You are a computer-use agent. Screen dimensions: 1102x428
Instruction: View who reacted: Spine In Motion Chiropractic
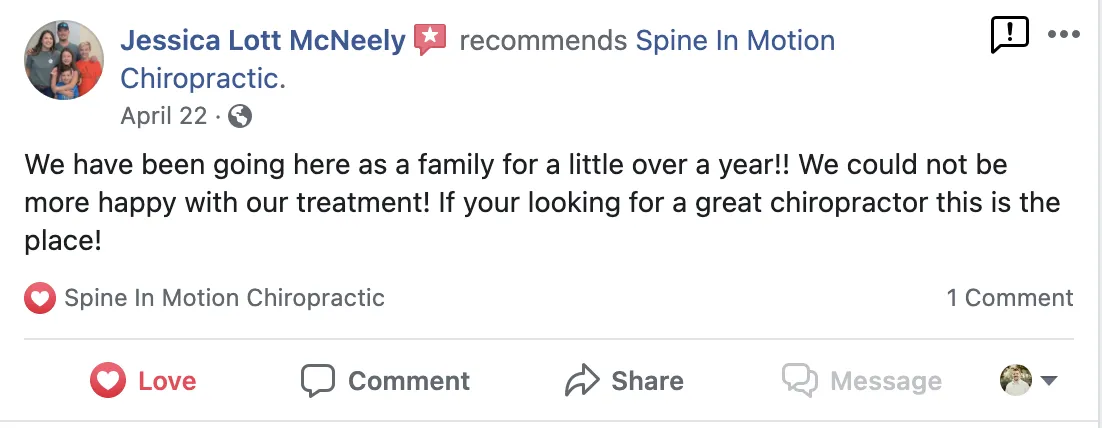224,298
